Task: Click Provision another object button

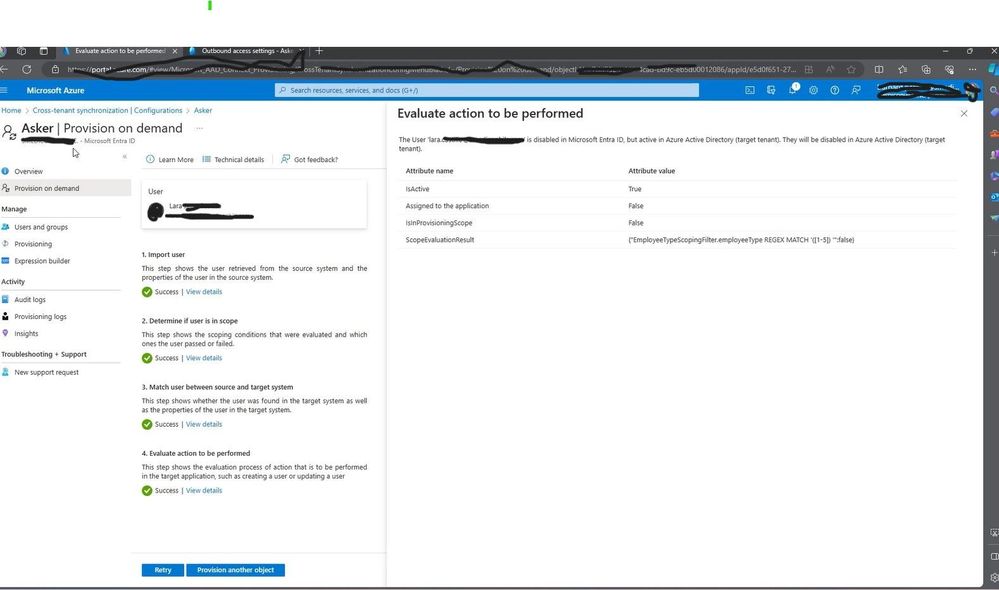Action: coord(235,570)
